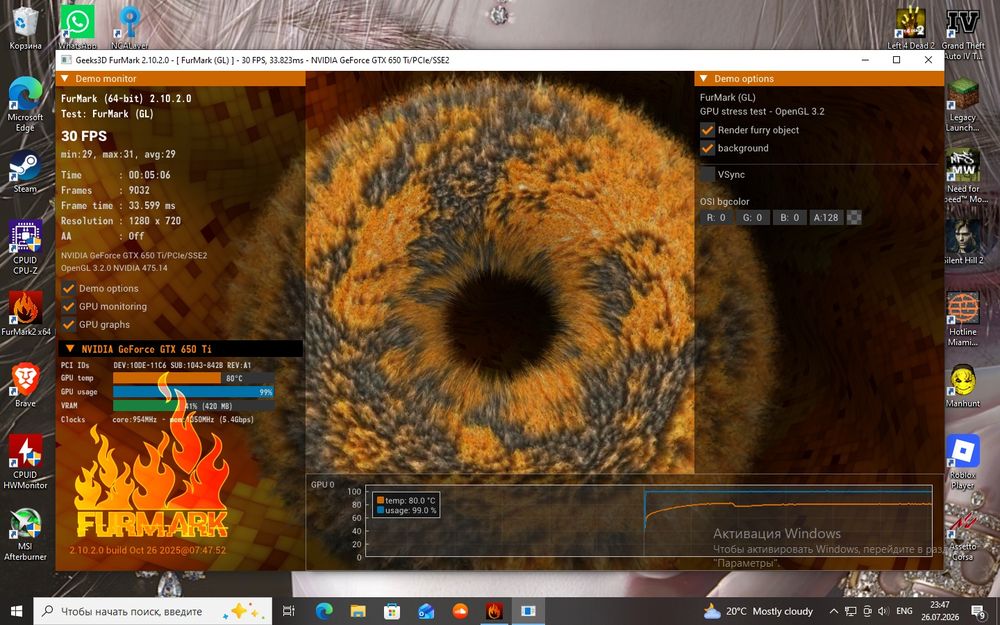Open the network icon in the system tray
Image resolution: width=1000 pixels, height=625 pixels.
[x=851, y=611]
